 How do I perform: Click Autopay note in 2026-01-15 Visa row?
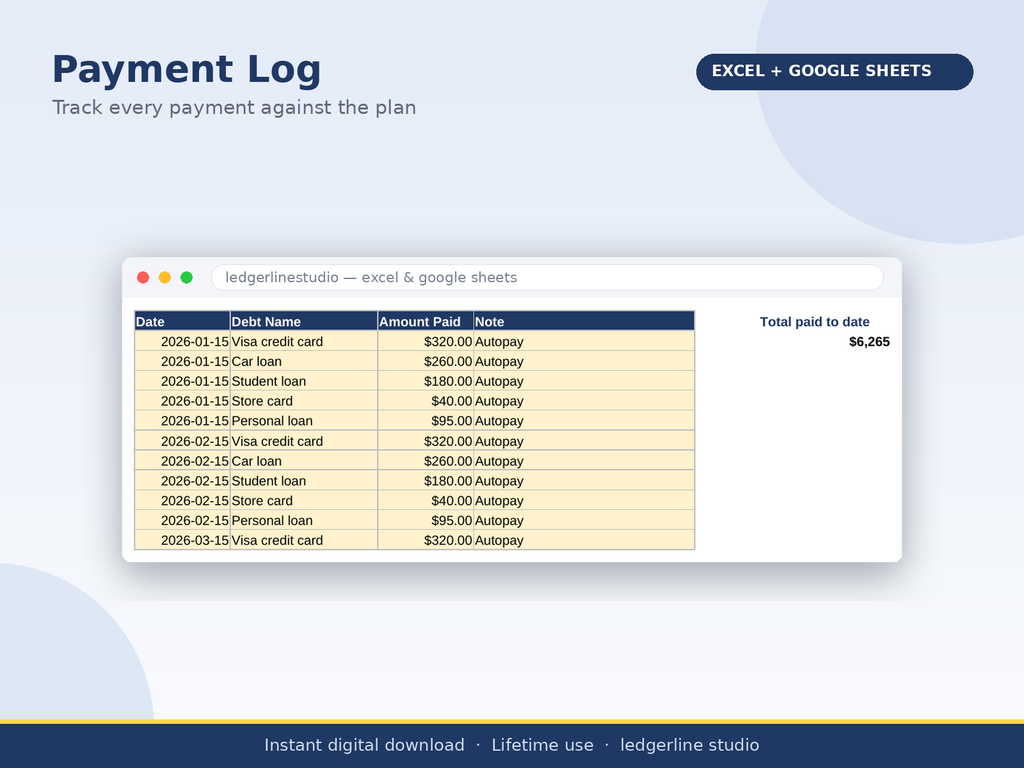[584, 342]
